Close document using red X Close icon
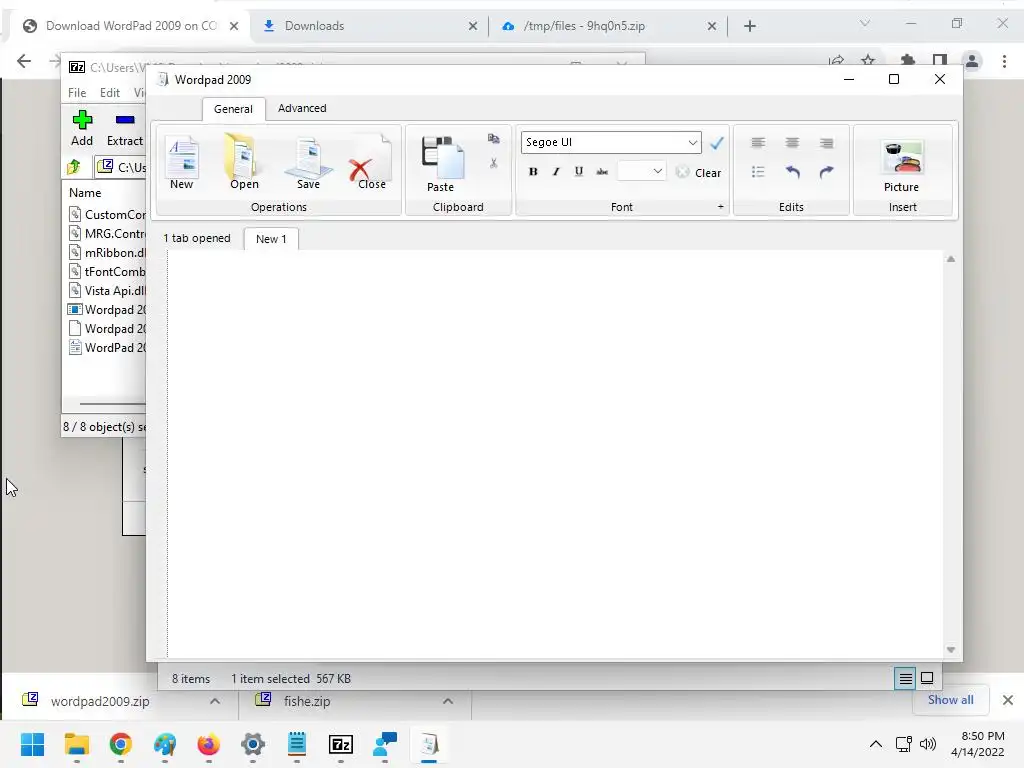The height and width of the screenshot is (768, 1024). tap(370, 163)
